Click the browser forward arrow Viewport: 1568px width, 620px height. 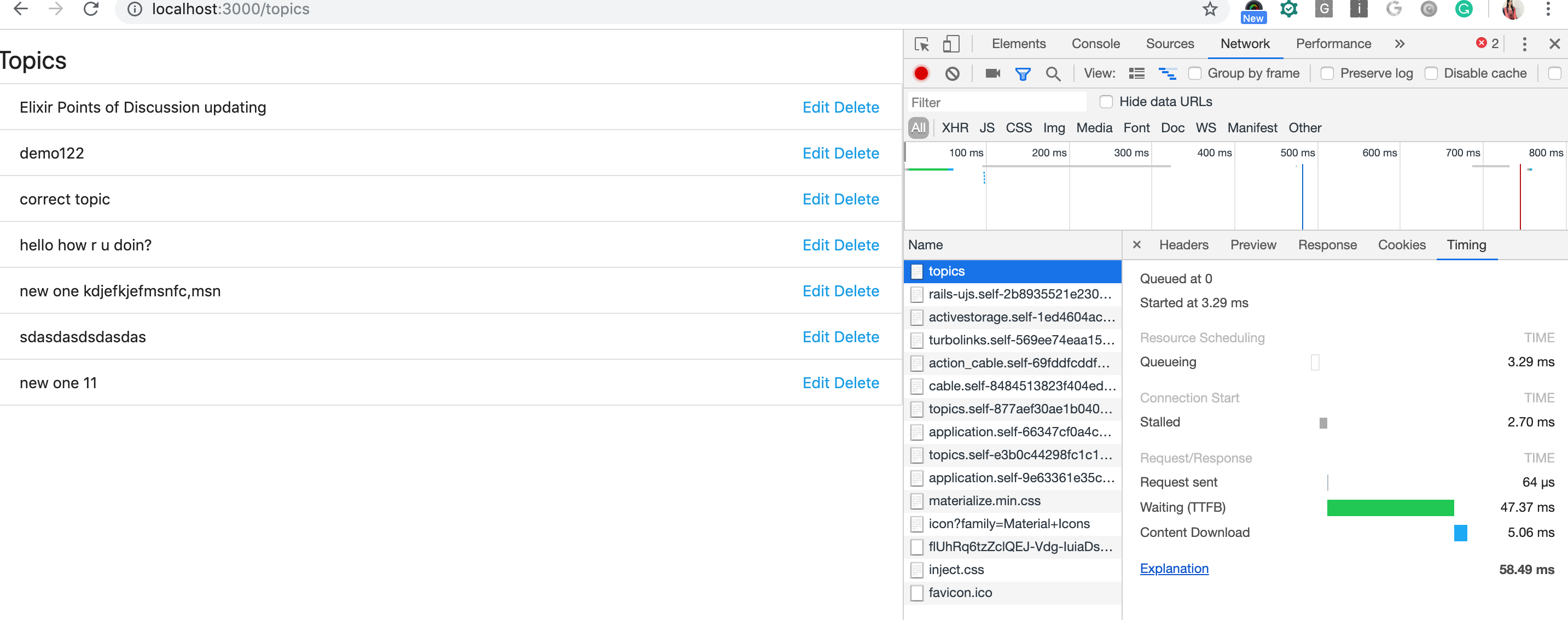click(55, 9)
